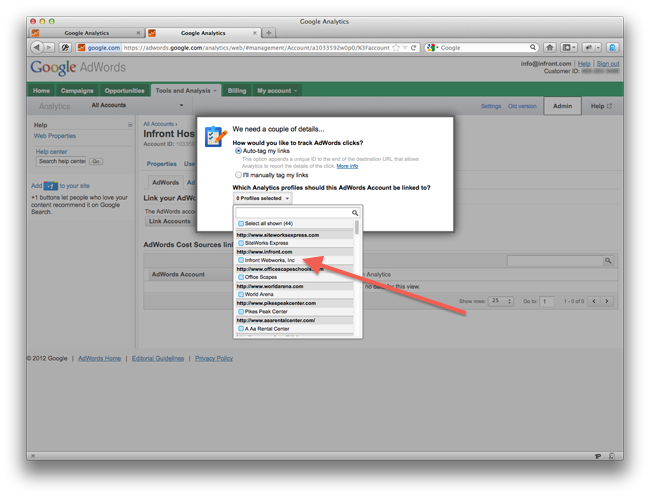Click the Sign out link

(608, 63)
